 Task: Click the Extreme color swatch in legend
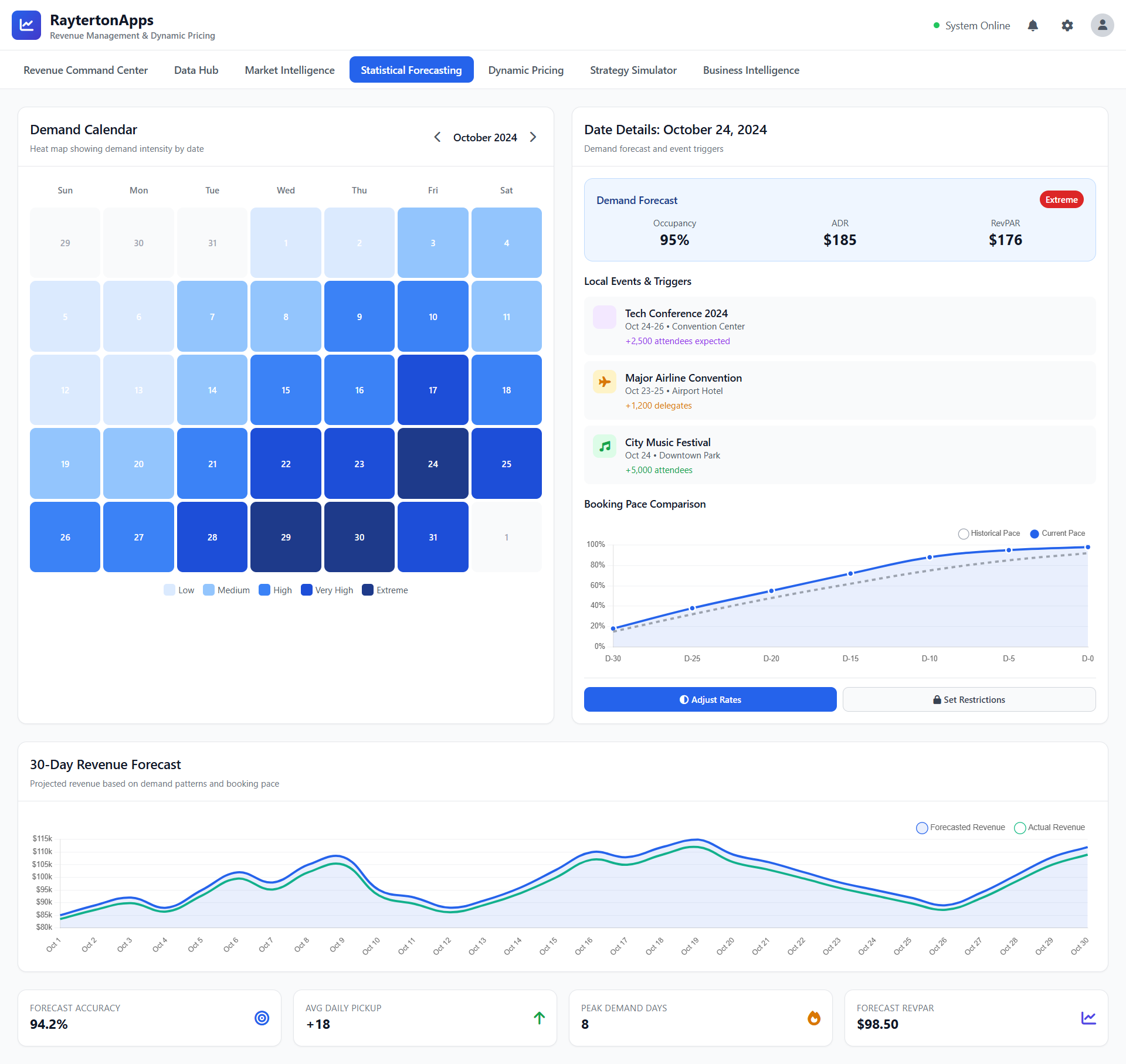[368, 590]
